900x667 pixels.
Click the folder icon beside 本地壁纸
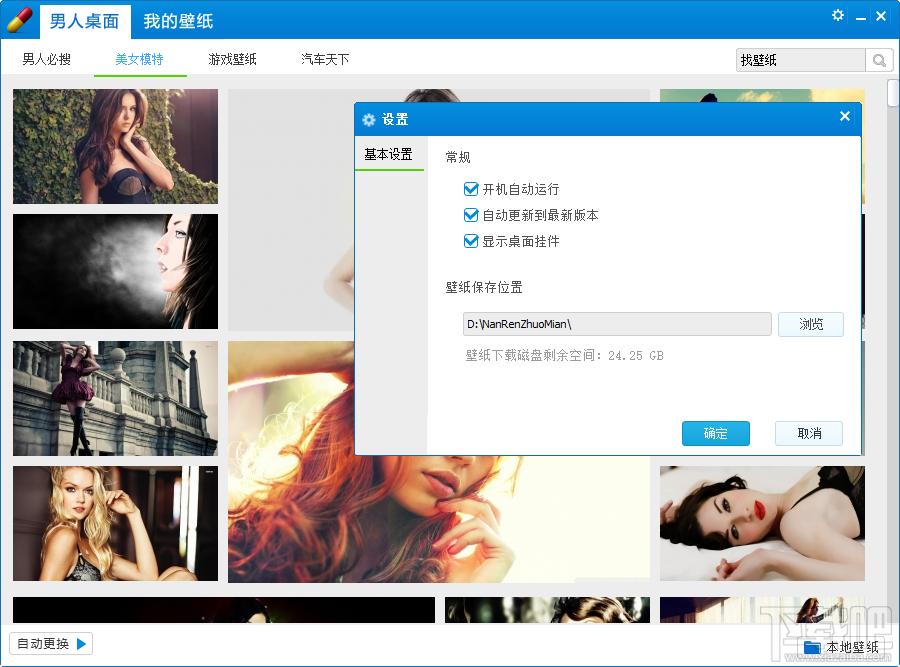[x=812, y=647]
